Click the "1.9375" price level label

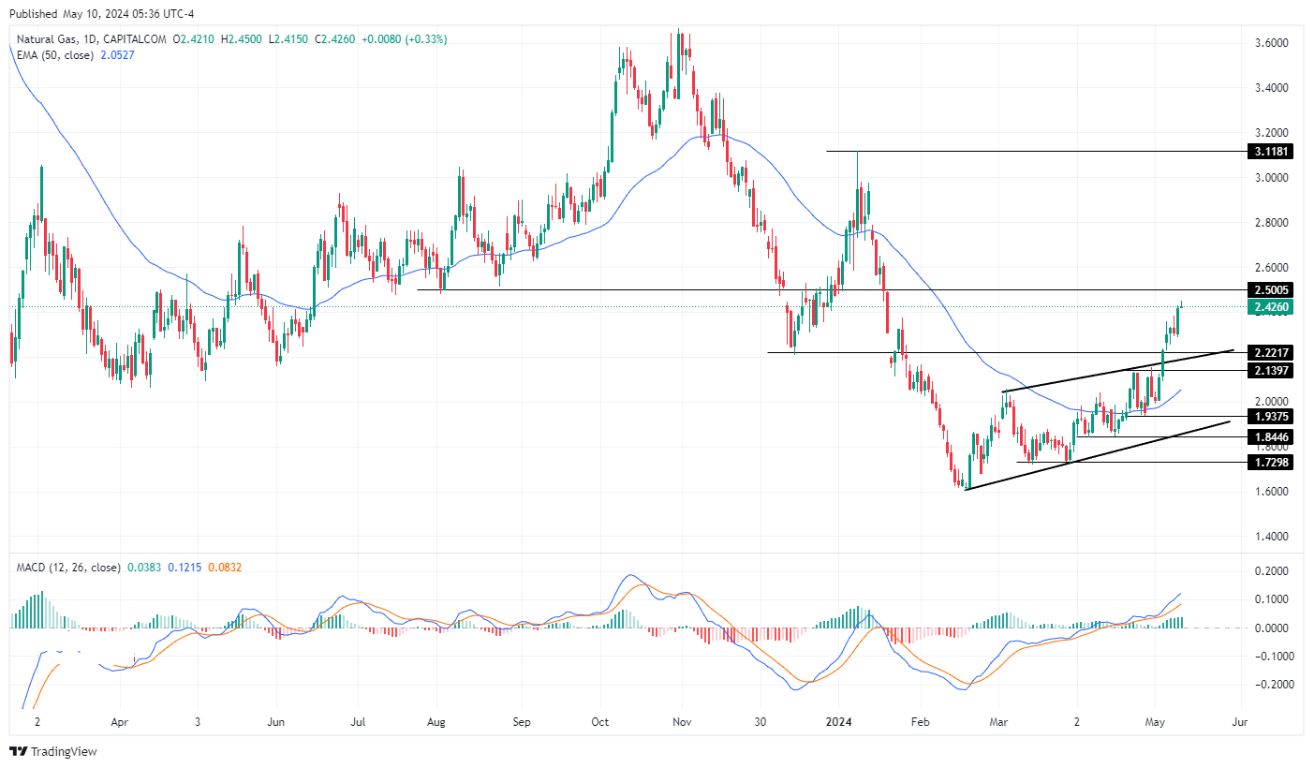[1272, 416]
